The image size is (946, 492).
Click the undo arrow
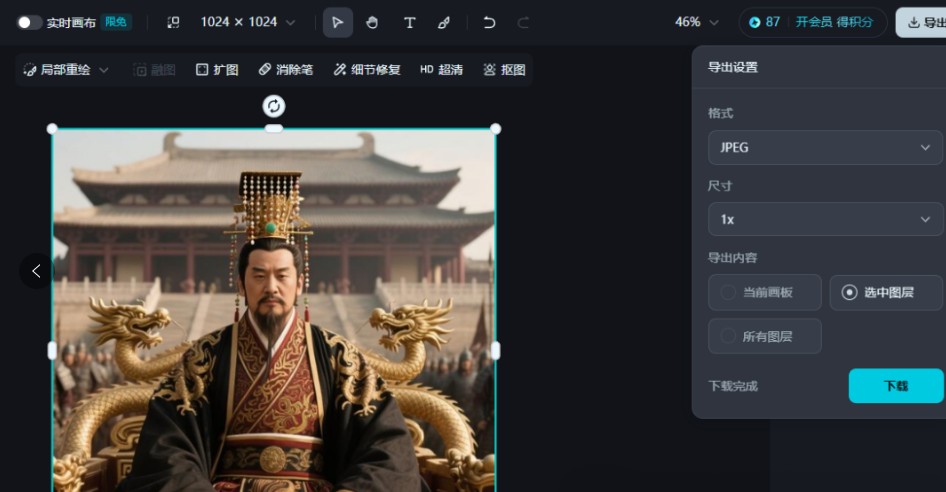click(x=489, y=22)
